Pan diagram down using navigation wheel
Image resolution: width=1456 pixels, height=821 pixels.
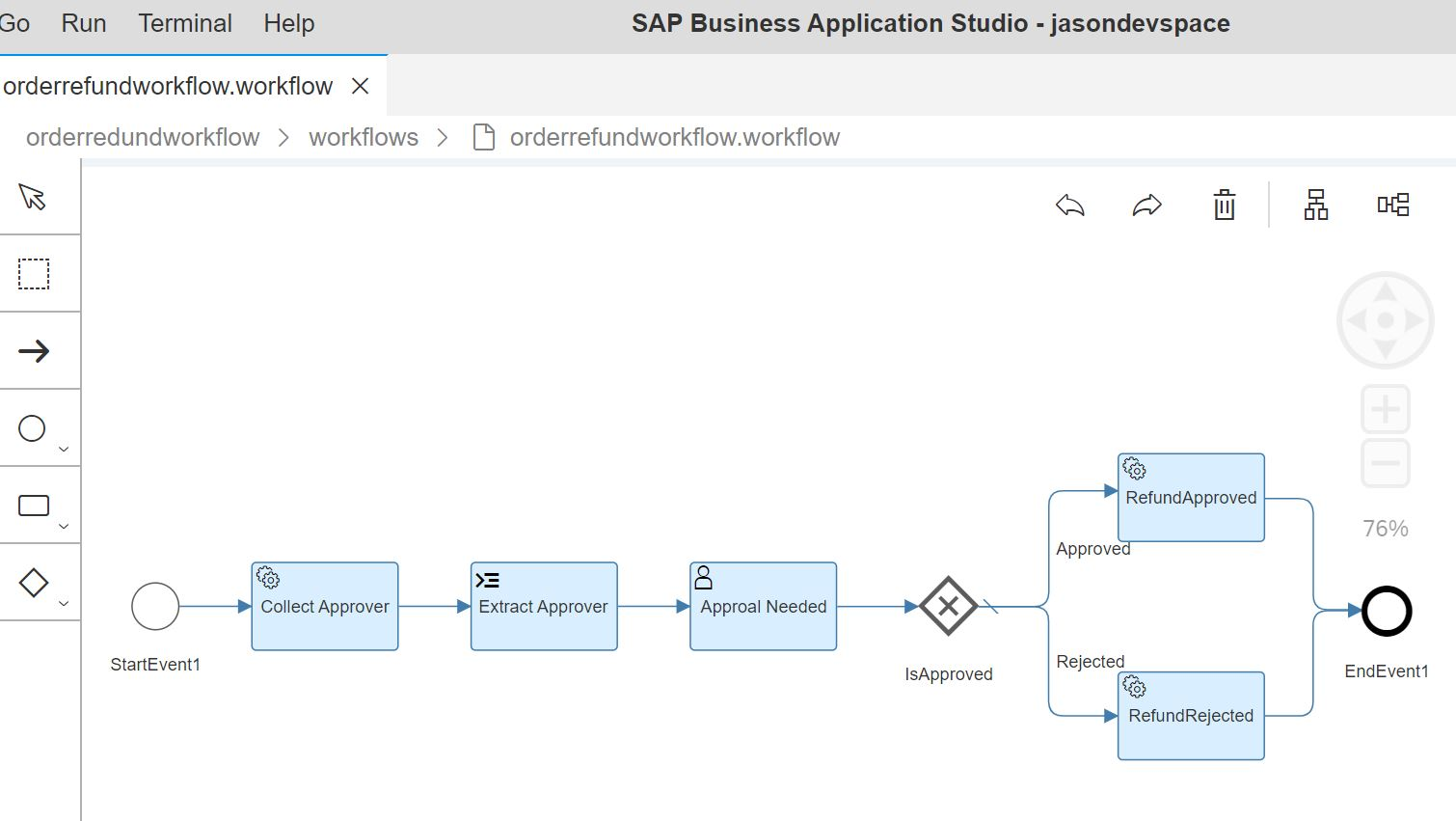[x=1386, y=349]
